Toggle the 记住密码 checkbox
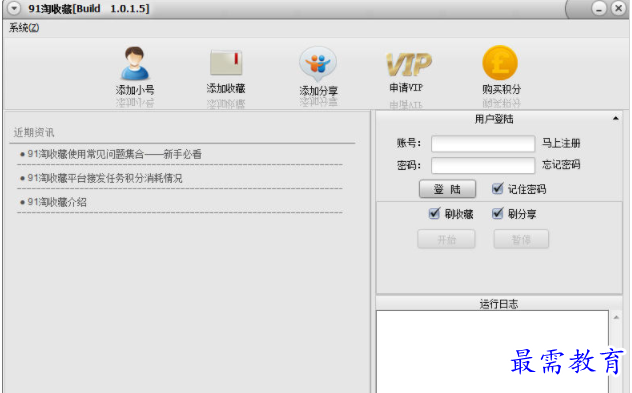 [498, 188]
